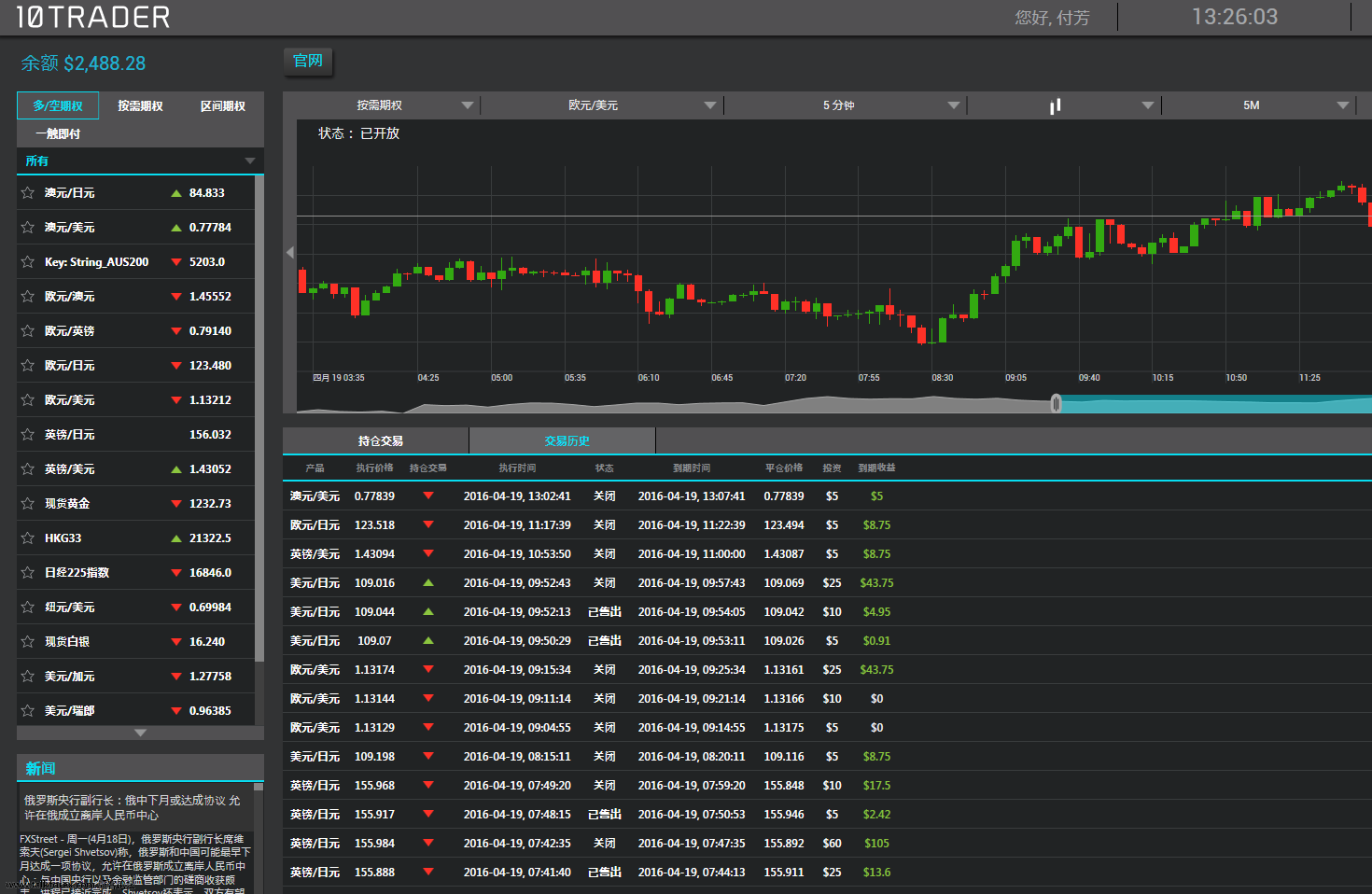
Task: Star the 现货白银 asset
Action: [28, 642]
